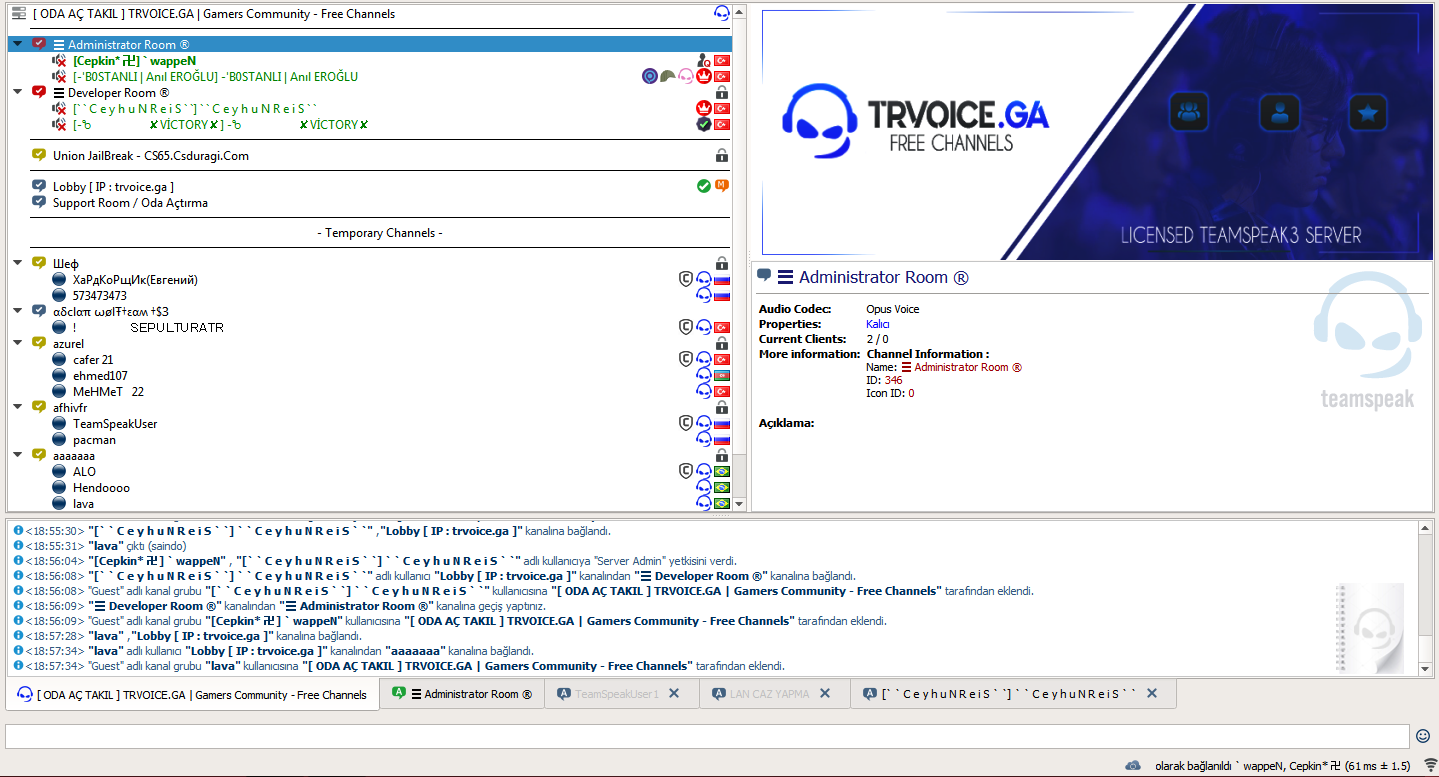Click the headset icon beside pacman

(x=704, y=440)
